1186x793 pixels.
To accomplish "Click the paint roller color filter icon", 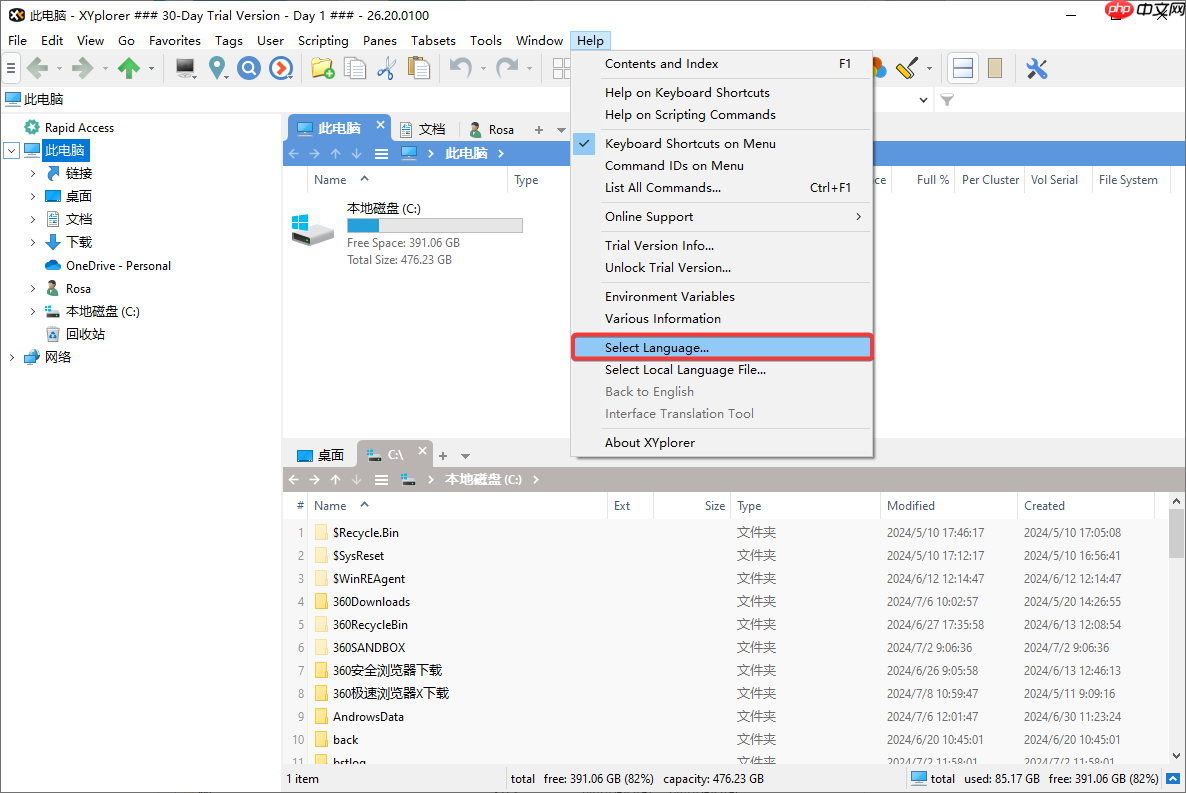I will click(x=907, y=69).
